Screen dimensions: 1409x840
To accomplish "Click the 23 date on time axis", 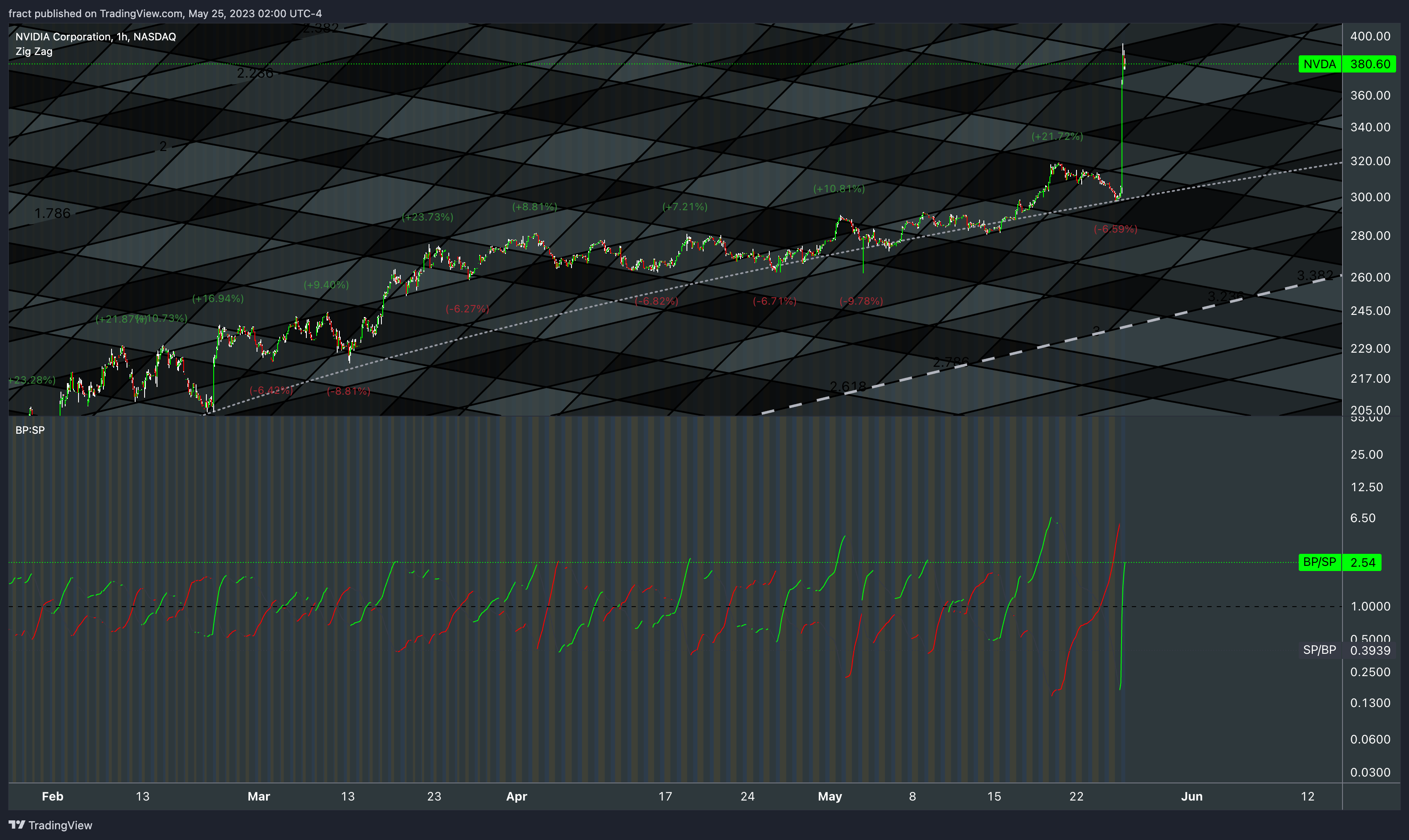I will point(434,796).
